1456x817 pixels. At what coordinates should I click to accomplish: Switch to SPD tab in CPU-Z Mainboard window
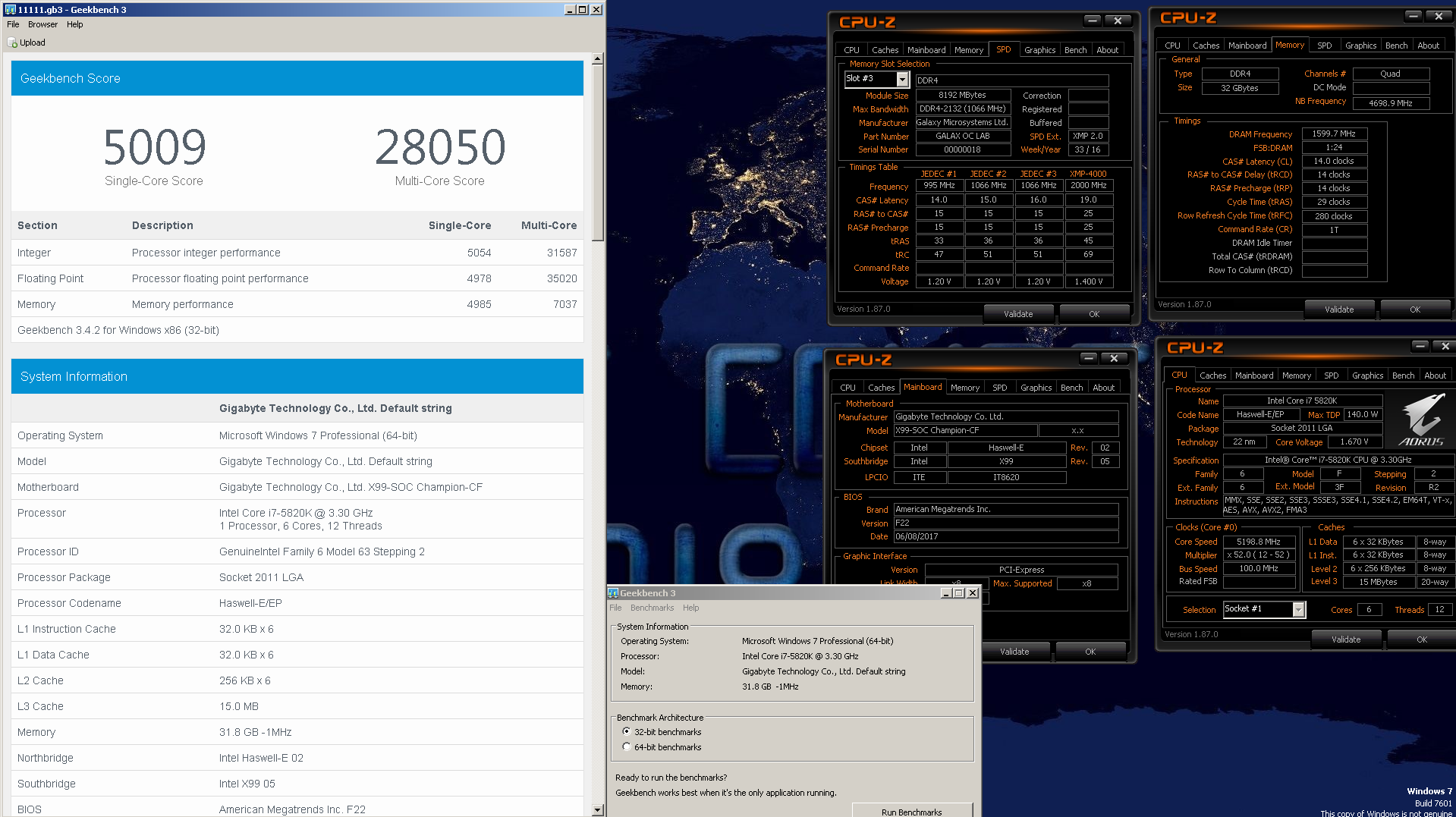[999, 388]
